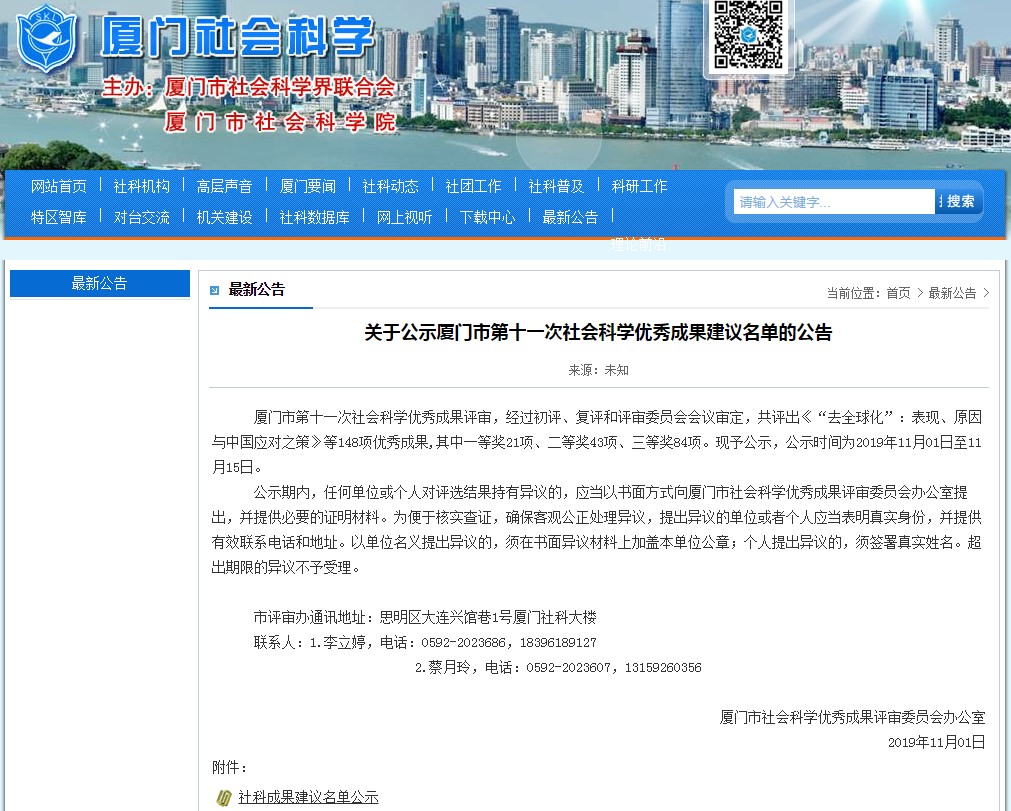Click 最新公告 tab in left sidebar
1011x811 pixels.
tap(99, 284)
